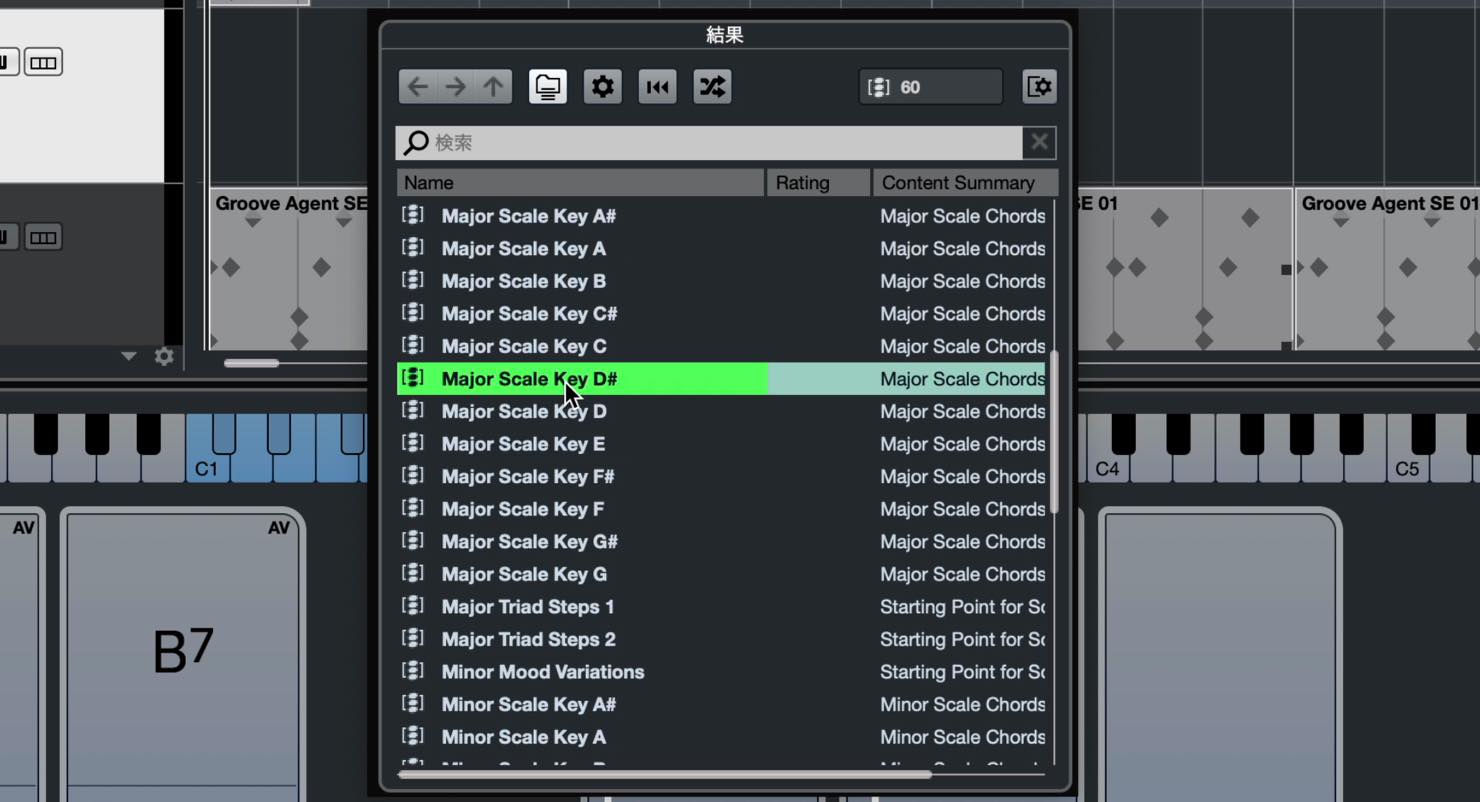Screen dimensions: 1480x802
Task: Click preset icon beside Major Scale Key D#
Action: pos(413,378)
